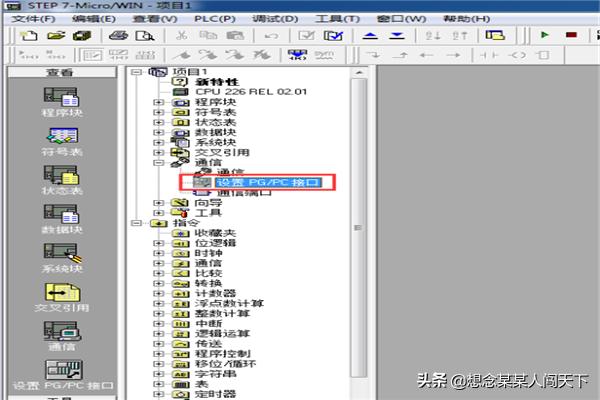Click the red STOP mode icon

tap(571, 35)
